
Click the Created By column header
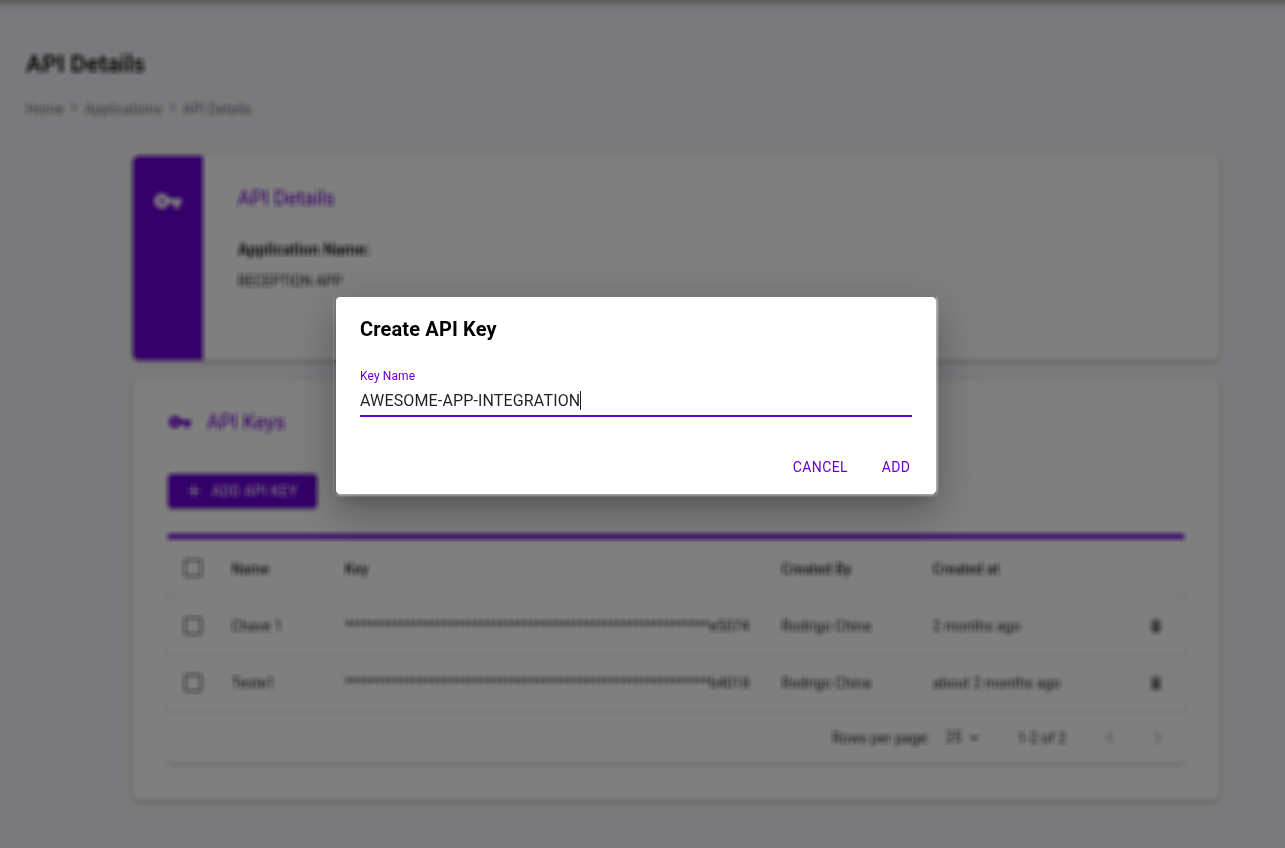[816, 569]
